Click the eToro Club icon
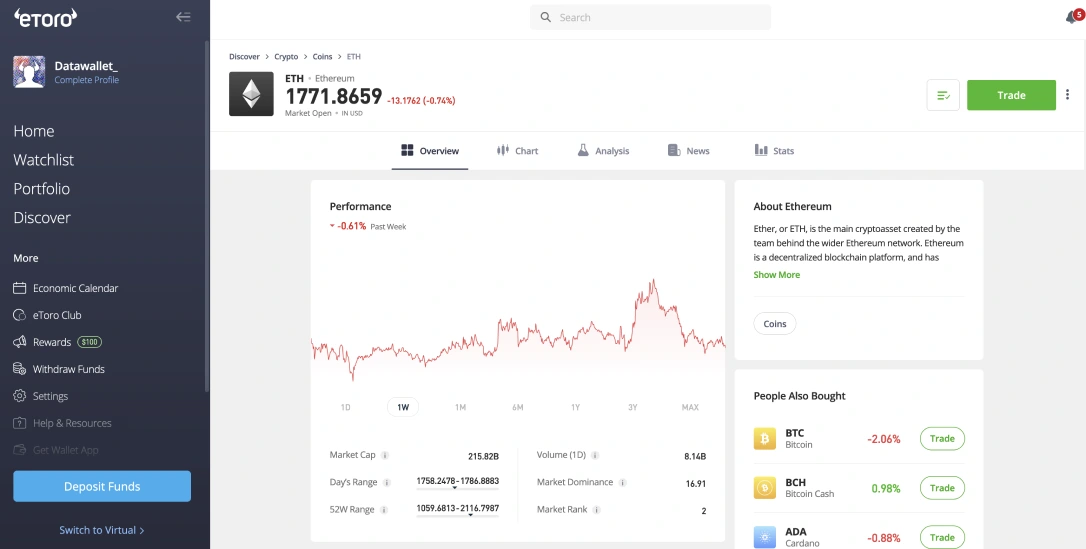This screenshot has height=549, width=1086. [19, 315]
